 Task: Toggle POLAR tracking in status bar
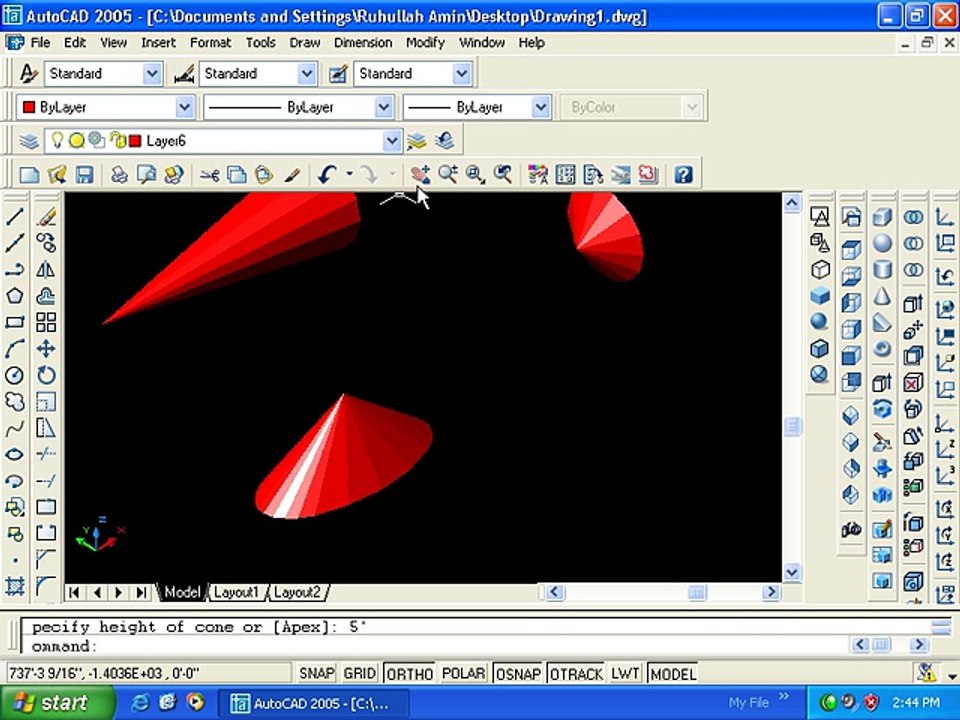click(x=463, y=673)
